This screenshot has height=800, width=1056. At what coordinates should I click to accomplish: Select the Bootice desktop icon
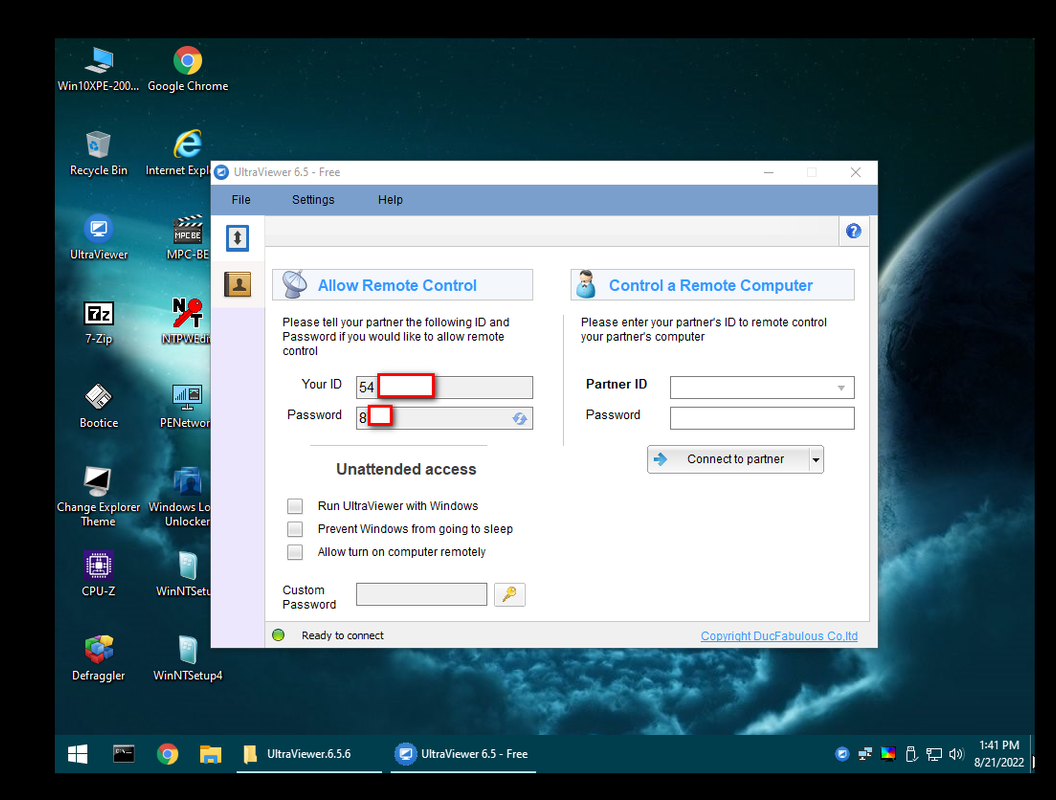tap(98, 406)
